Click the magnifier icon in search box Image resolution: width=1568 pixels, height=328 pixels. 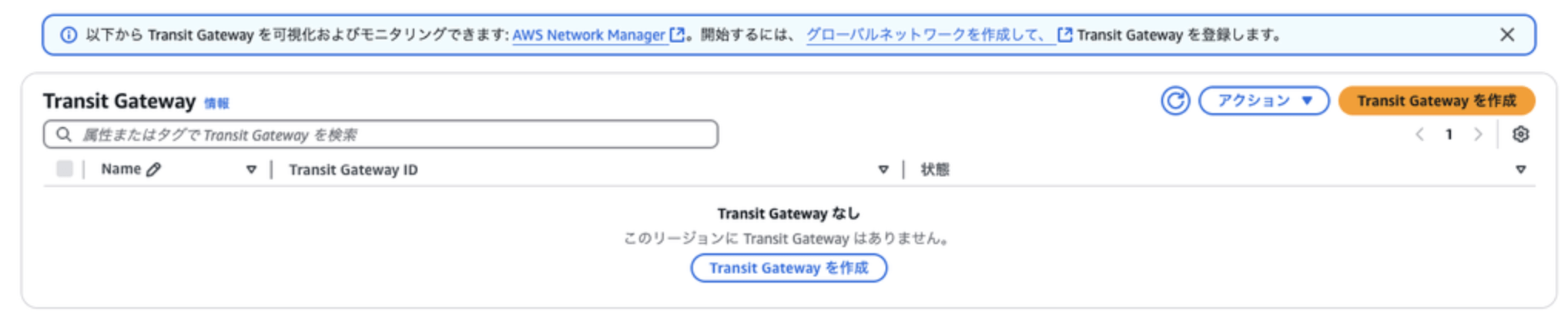coord(64,135)
